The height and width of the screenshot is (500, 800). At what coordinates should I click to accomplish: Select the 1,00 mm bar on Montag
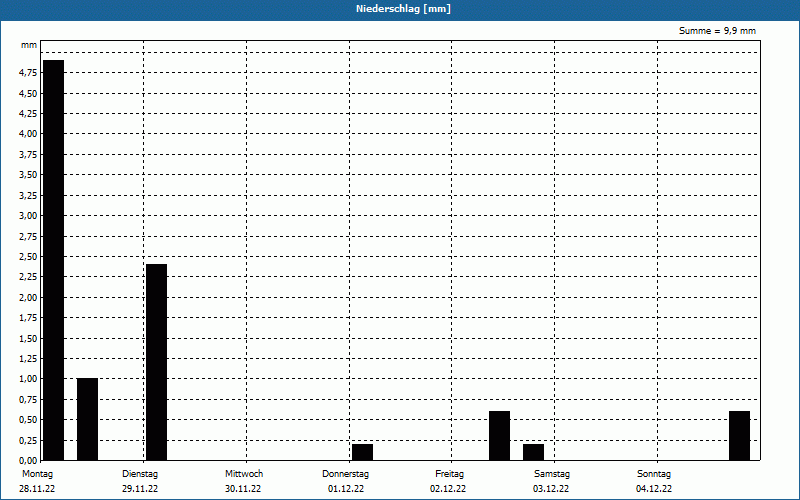[87, 419]
